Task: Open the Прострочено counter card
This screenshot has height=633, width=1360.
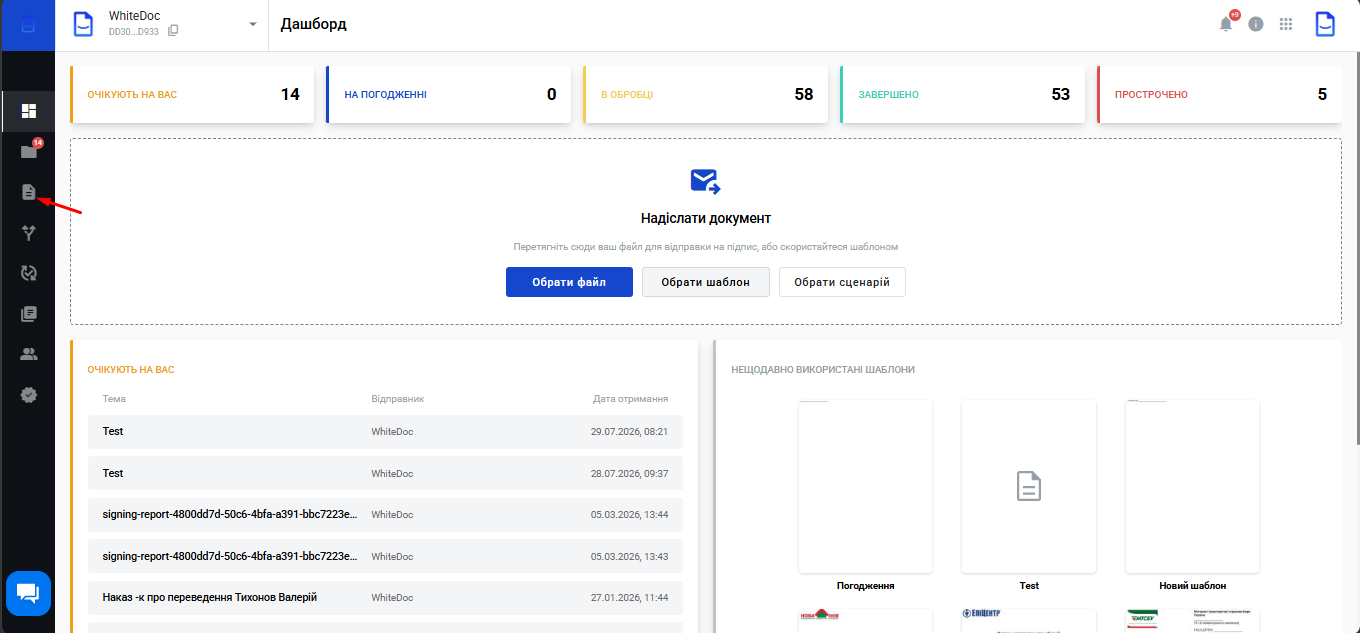Action: pyautogui.click(x=1220, y=95)
